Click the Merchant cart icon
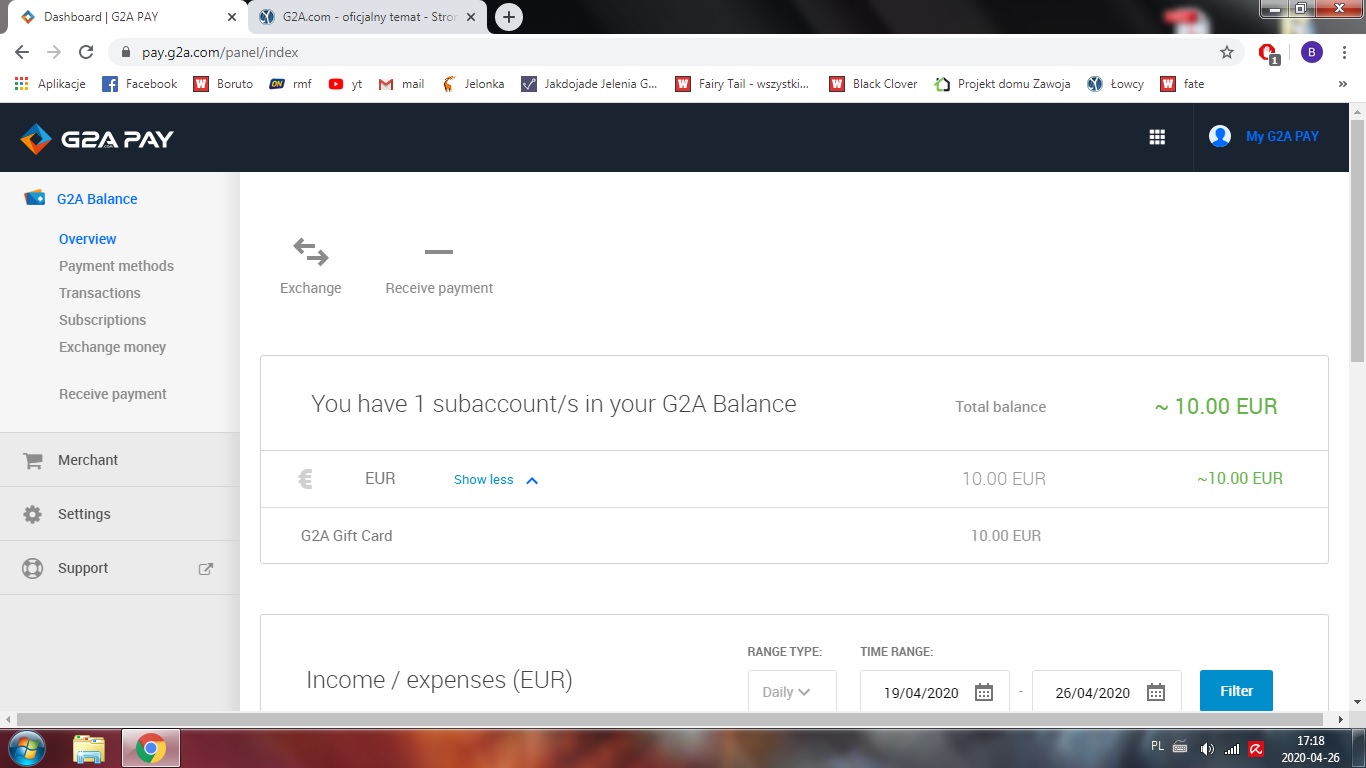The width and height of the screenshot is (1366, 768). [33, 461]
